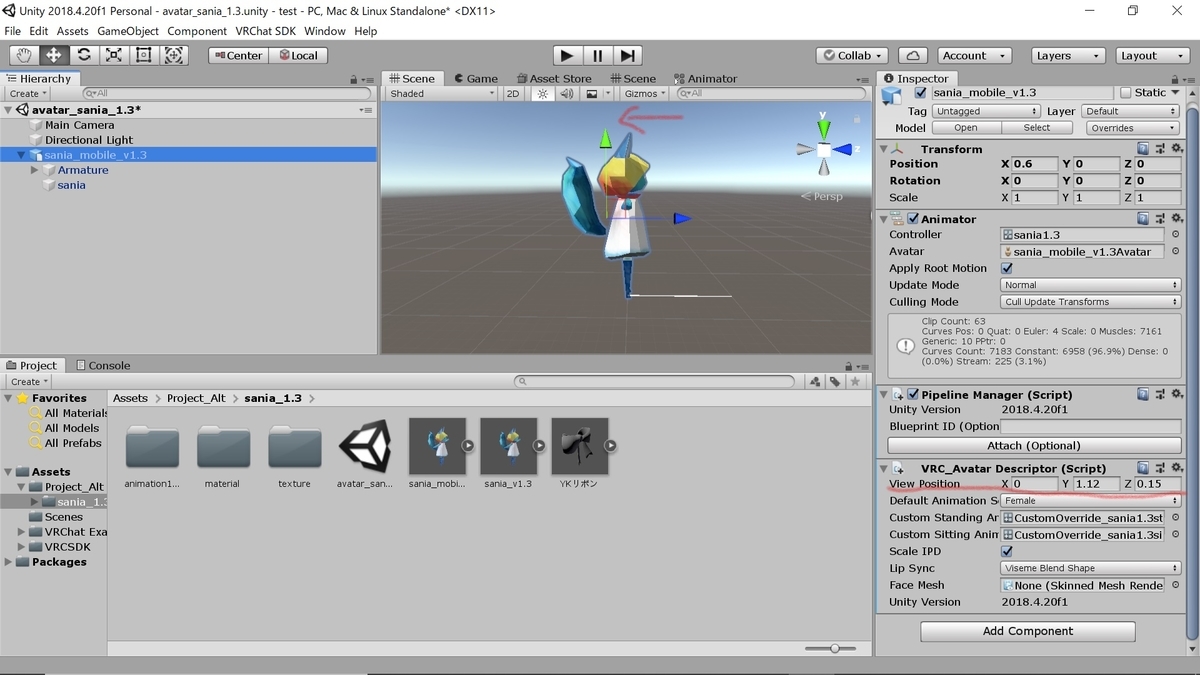Click the Add Component button
Screen dimensions: 1200x675
(x=1027, y=631)
